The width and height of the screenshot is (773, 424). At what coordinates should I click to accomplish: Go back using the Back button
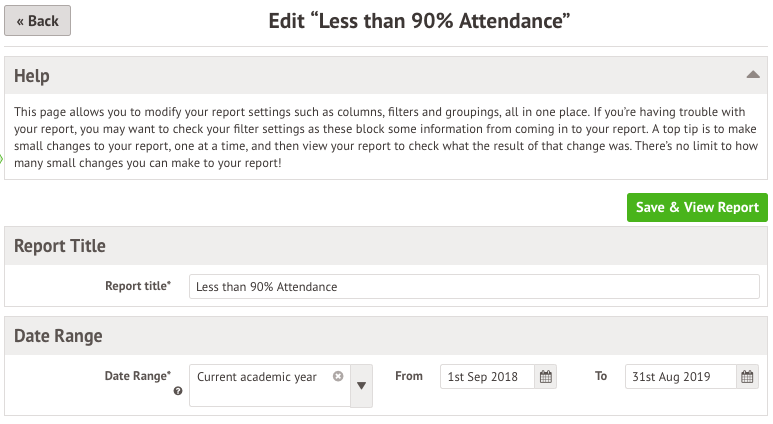click(37, 21)
